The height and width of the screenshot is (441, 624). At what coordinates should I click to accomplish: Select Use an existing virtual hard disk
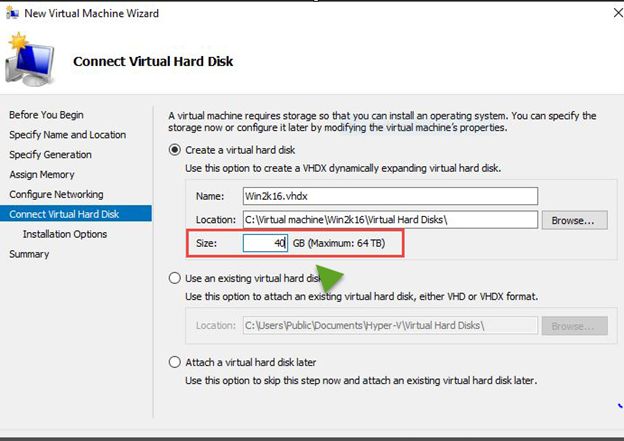tap(176, 277)
